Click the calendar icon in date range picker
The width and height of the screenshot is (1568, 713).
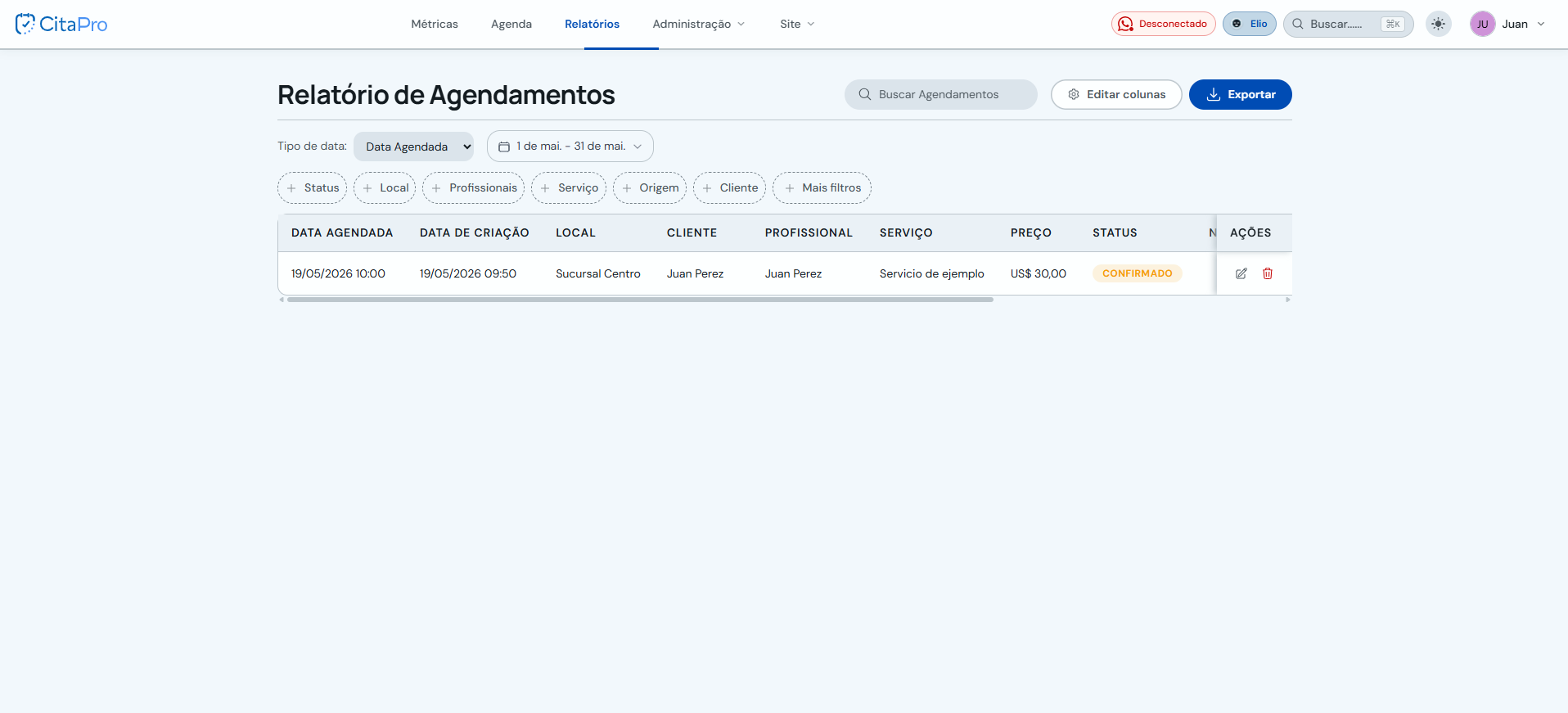click(504, 147)
